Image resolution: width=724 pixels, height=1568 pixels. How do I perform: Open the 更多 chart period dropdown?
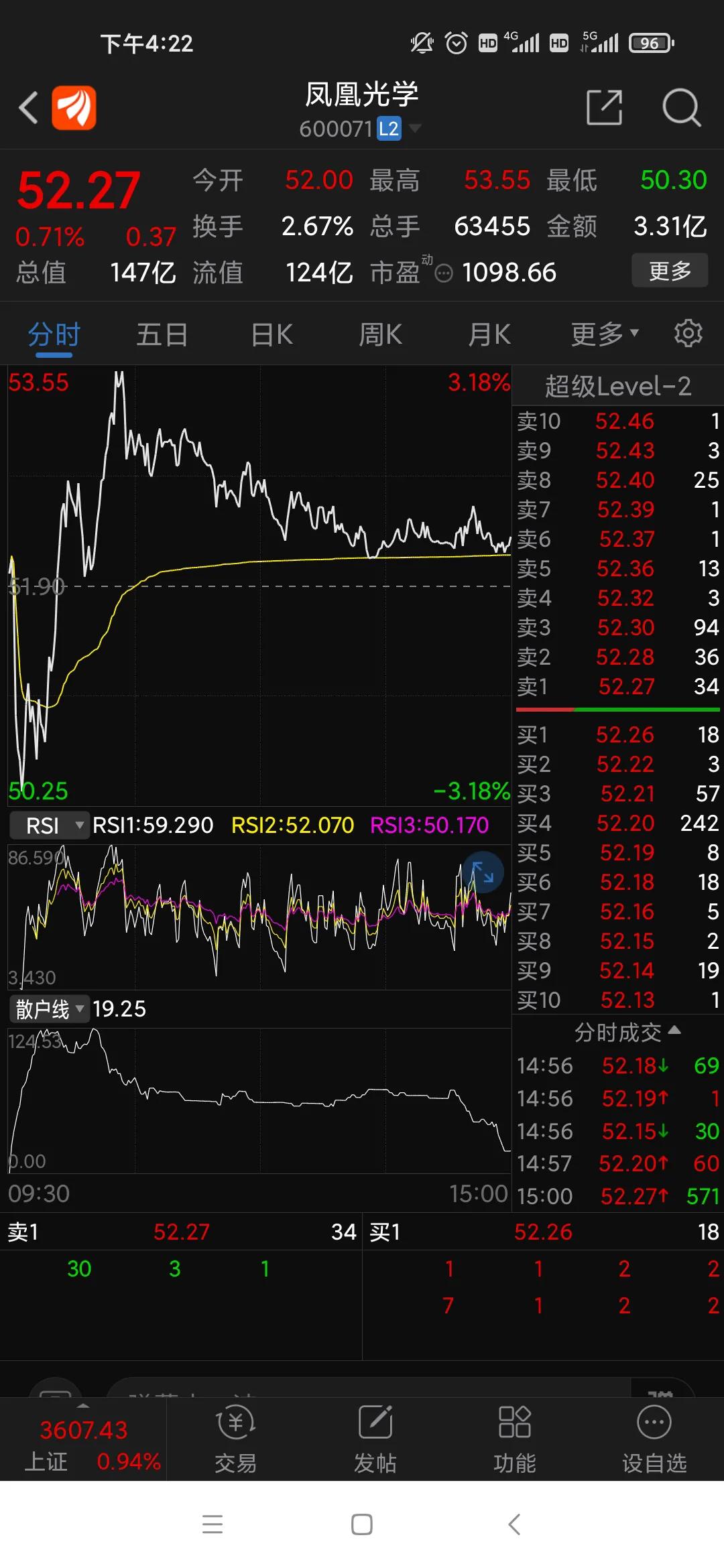point(605,334)
